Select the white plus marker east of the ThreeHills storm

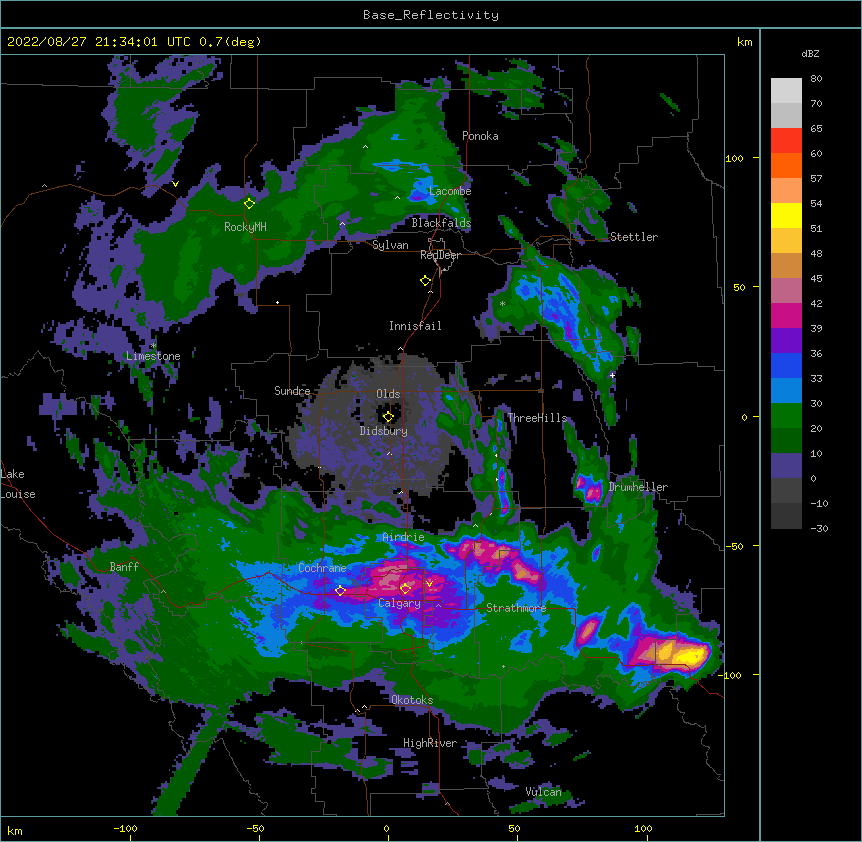[x=612, y=375]
